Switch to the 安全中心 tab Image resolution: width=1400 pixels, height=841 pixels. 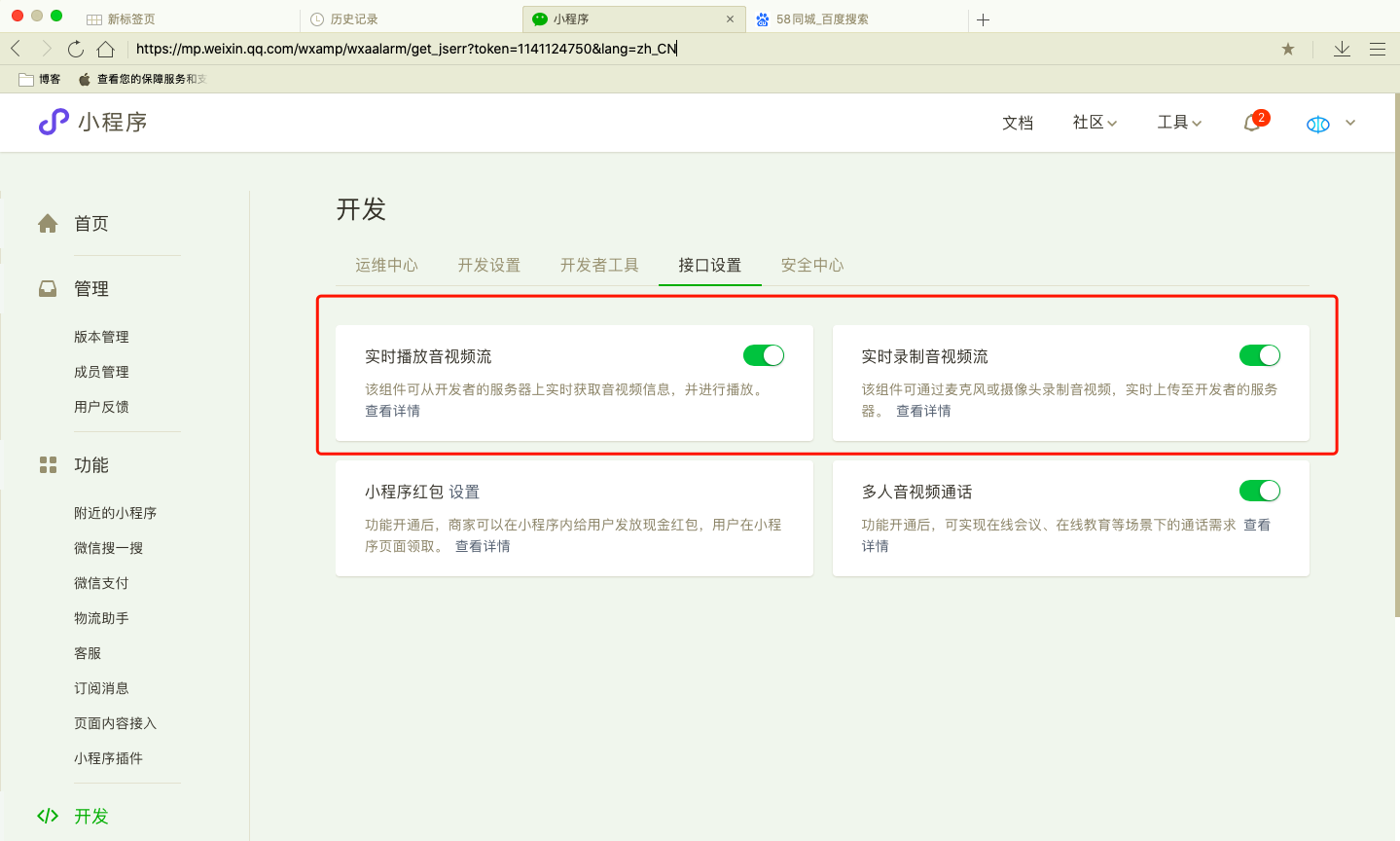click(812, 265)
